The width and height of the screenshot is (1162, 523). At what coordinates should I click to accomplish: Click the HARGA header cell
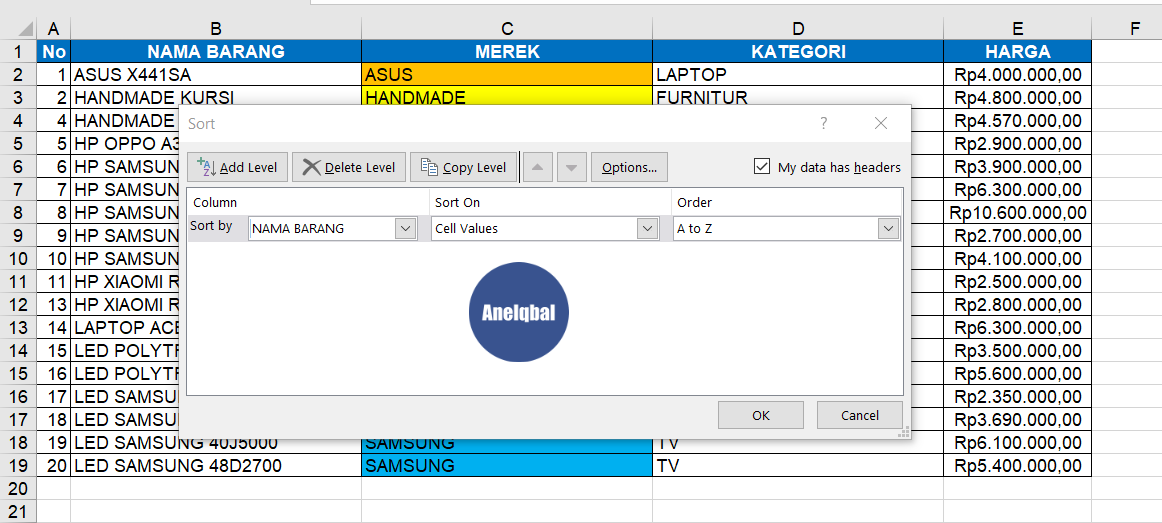click(x=1017, y=51)
